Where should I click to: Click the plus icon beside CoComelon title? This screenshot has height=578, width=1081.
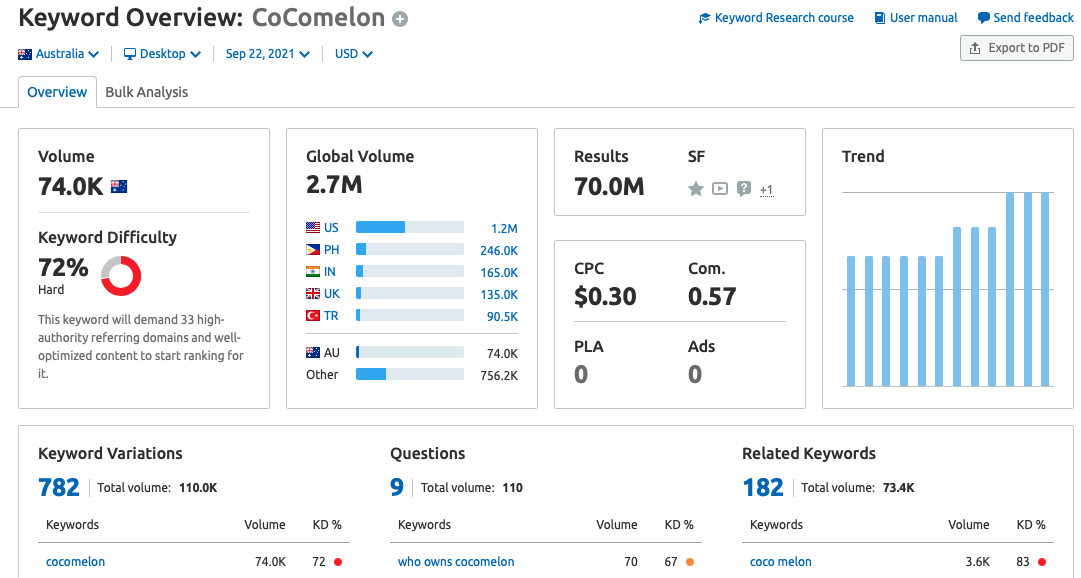[400, 19]
